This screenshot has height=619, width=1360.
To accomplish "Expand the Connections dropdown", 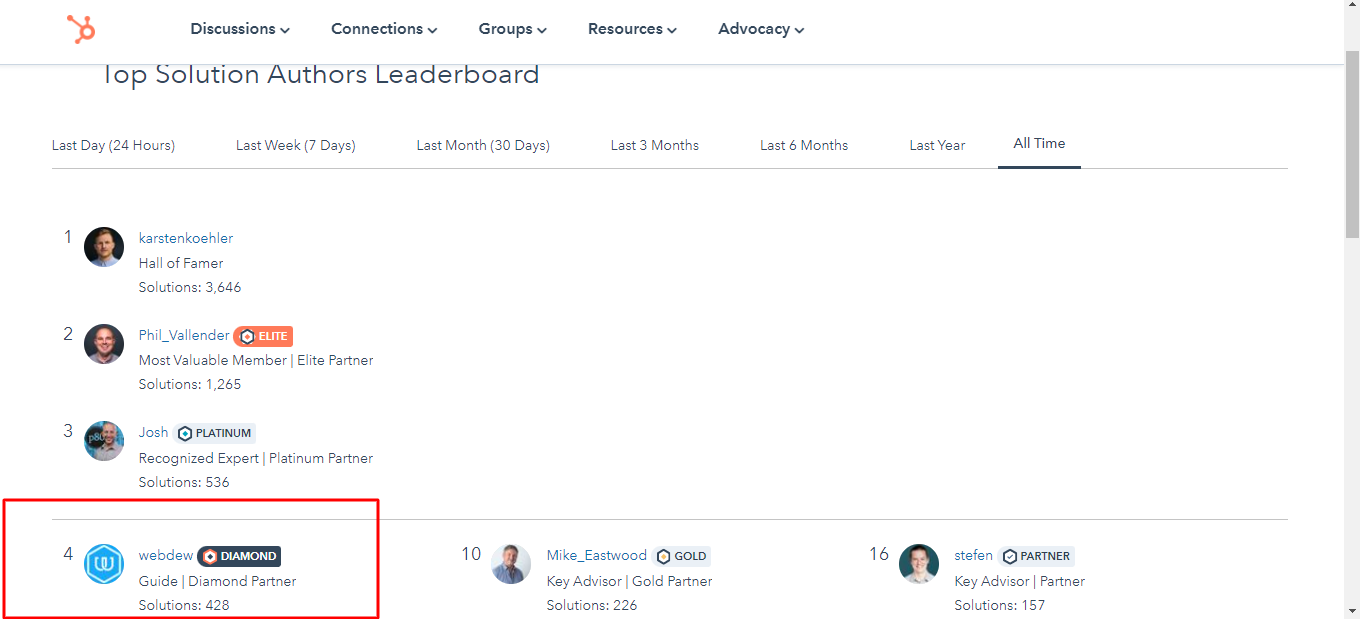I will (384, 29).
